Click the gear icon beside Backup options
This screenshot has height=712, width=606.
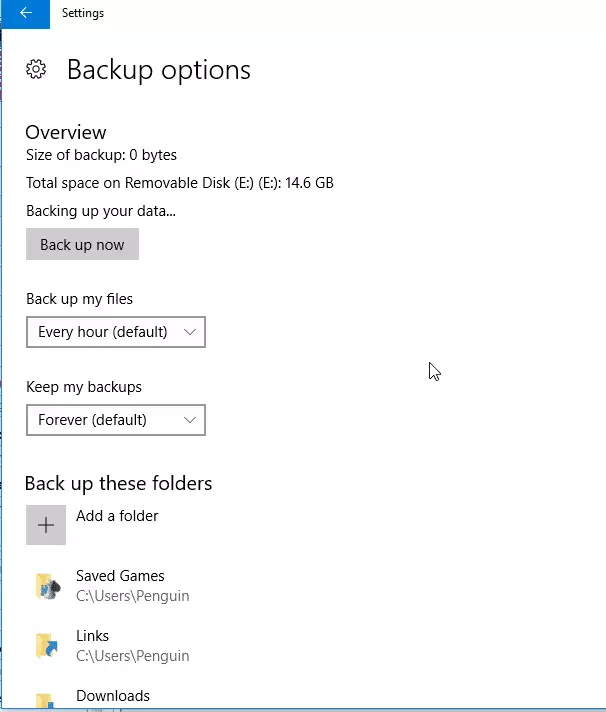(x=36, y=69)
